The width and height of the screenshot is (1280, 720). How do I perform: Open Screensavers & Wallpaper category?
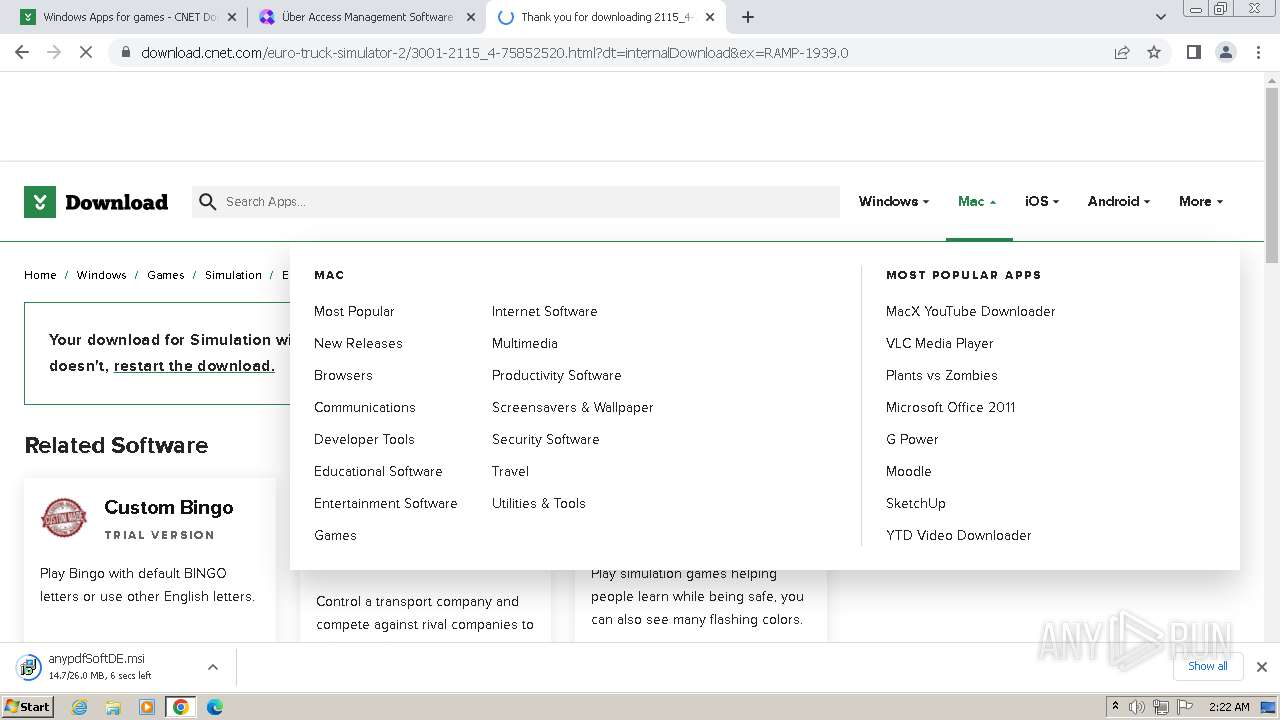coord(573,407)
